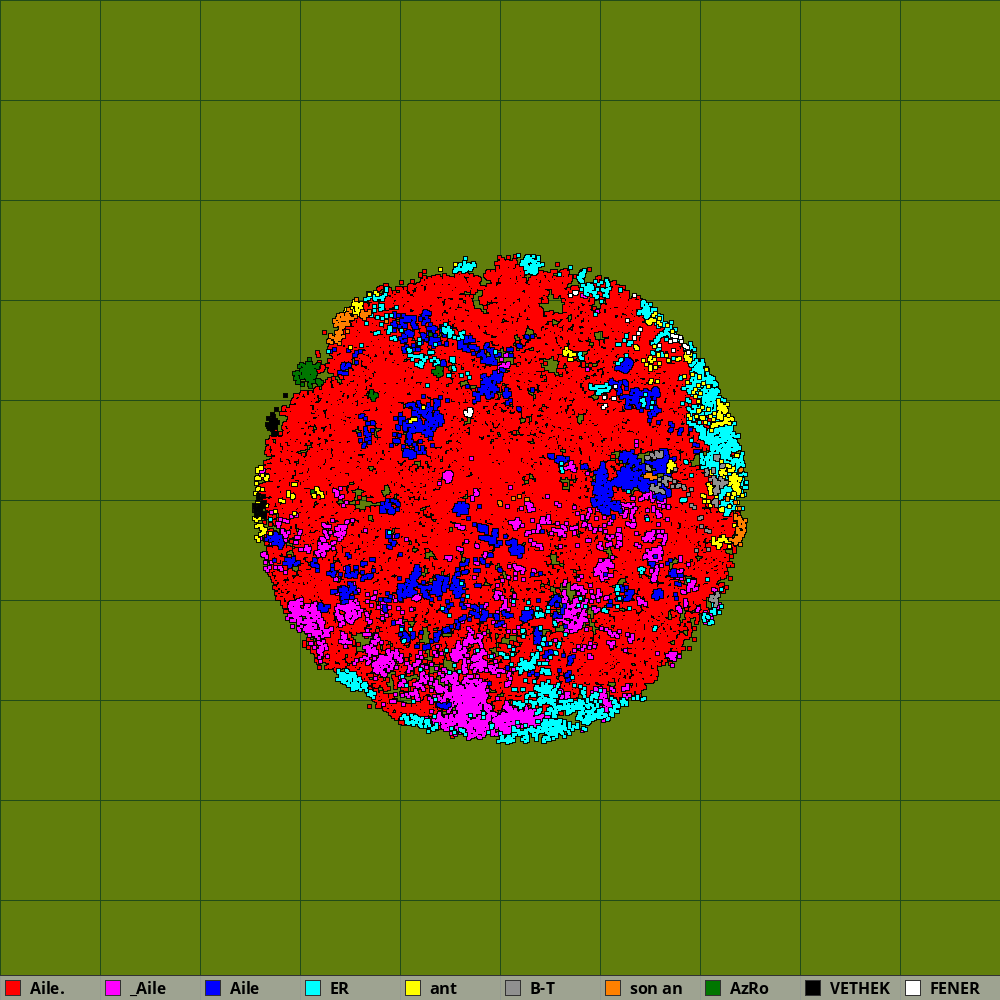1000x1000 pixels.
Task: Click the white FENER legend swatch
Action: pos(913,988)
